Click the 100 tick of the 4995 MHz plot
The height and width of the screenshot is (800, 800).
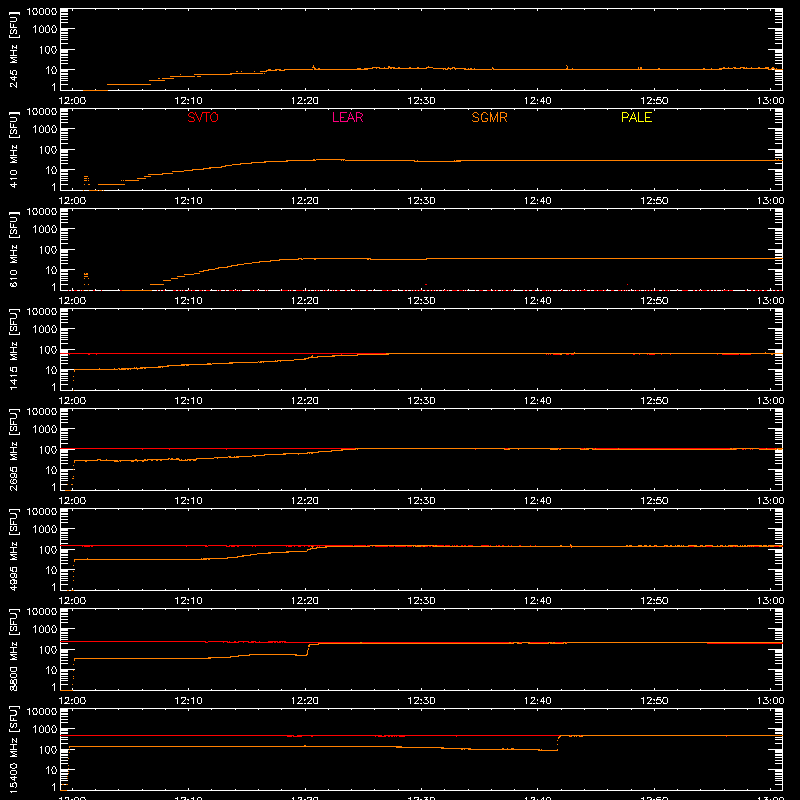click(47, 550)
